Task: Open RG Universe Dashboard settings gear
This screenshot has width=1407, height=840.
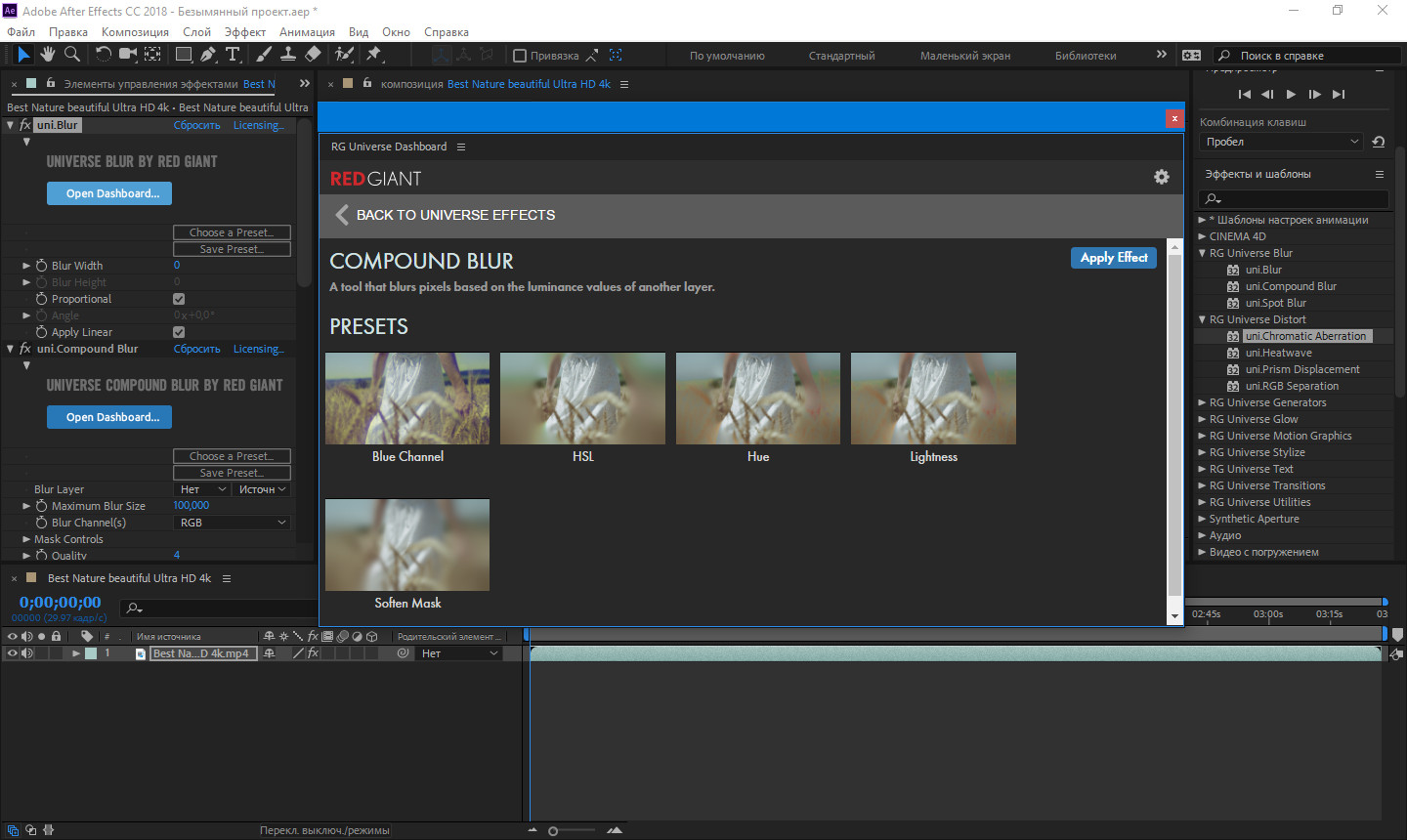Action: [x=1161, y=177]
